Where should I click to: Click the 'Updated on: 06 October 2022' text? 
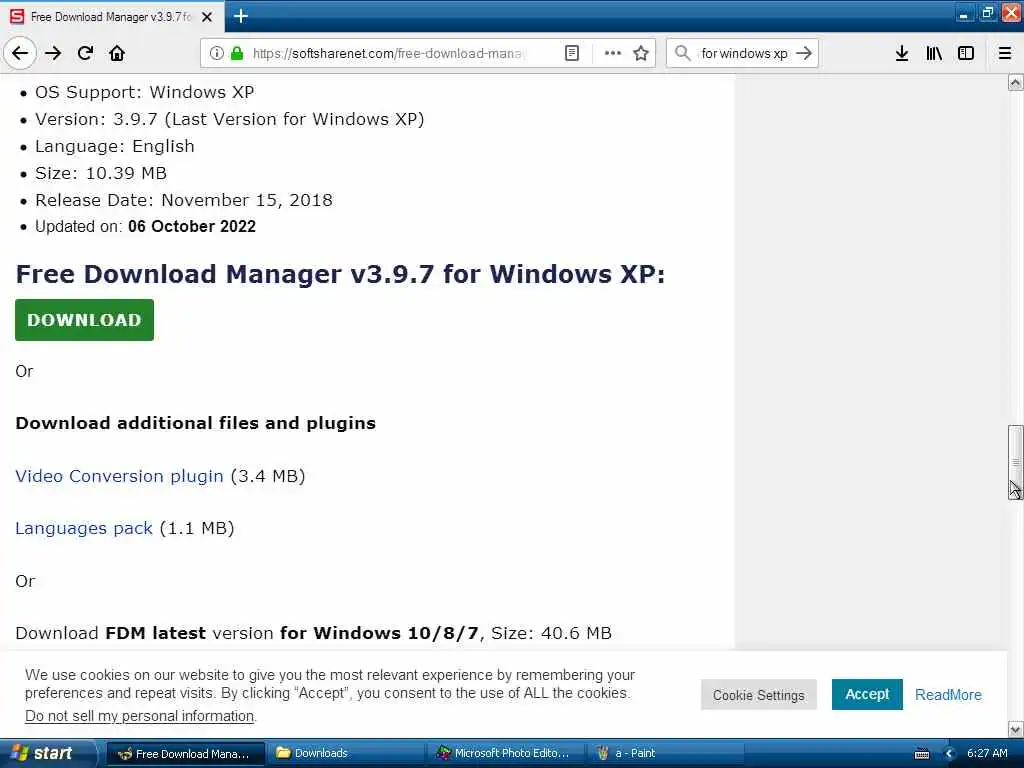coord(145,227)
